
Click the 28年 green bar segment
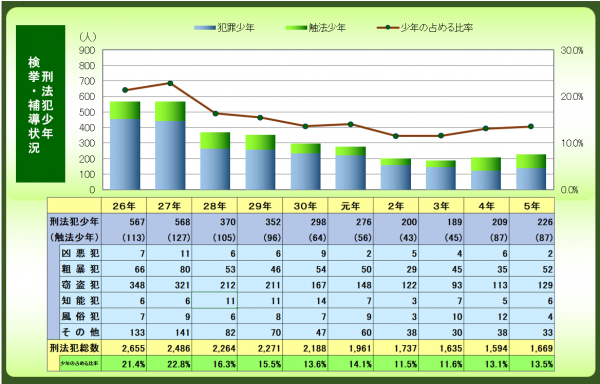click(x=215, y=140)
